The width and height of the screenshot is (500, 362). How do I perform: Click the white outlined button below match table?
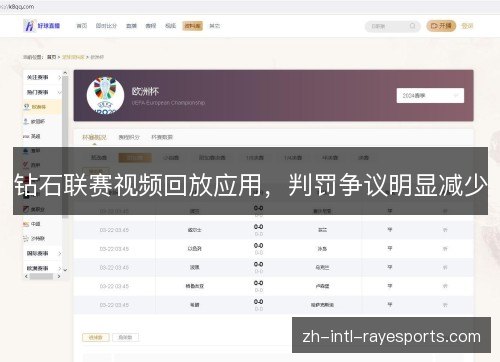[125, 337]
